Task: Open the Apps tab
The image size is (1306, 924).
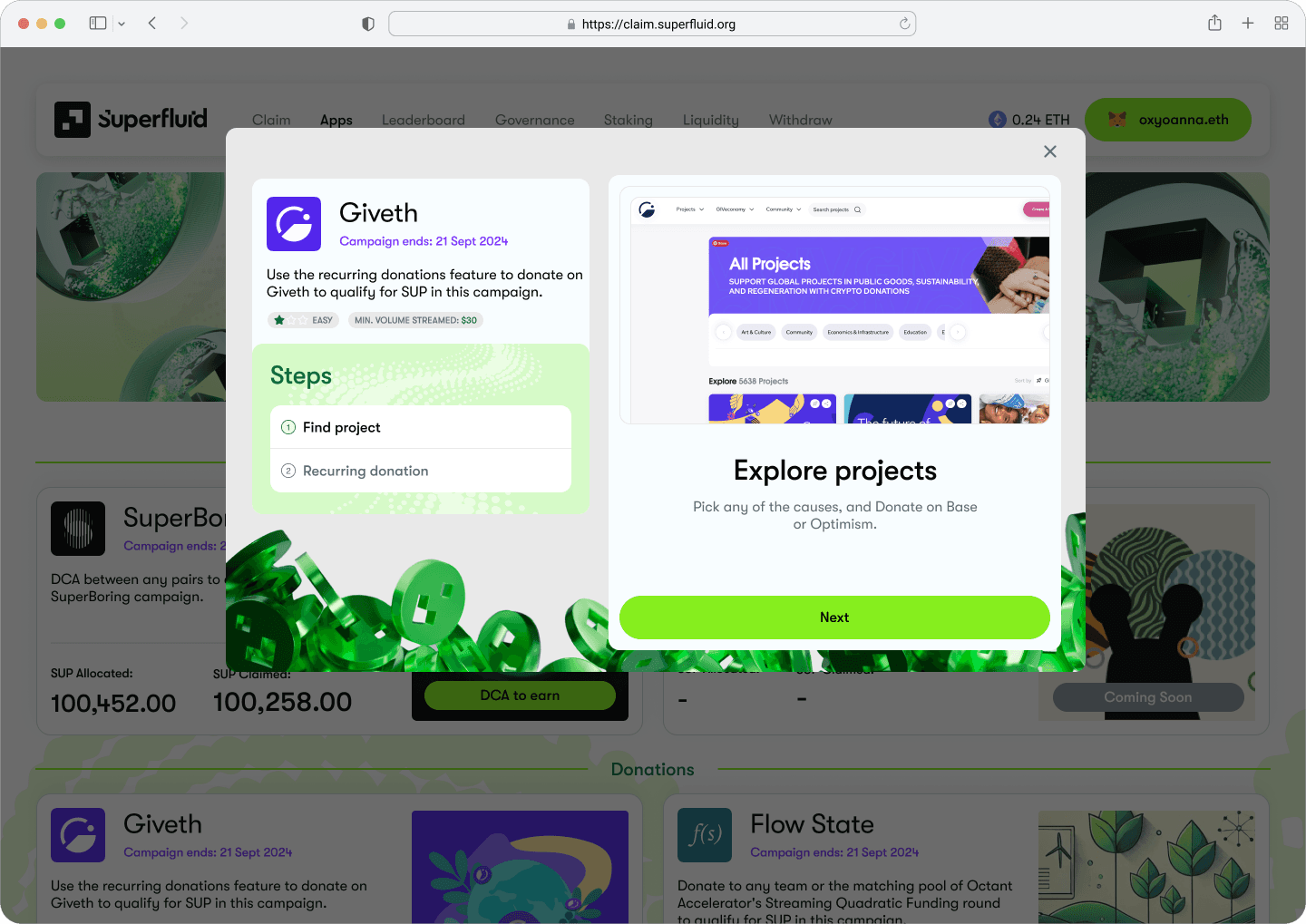Action: (336, 120)
